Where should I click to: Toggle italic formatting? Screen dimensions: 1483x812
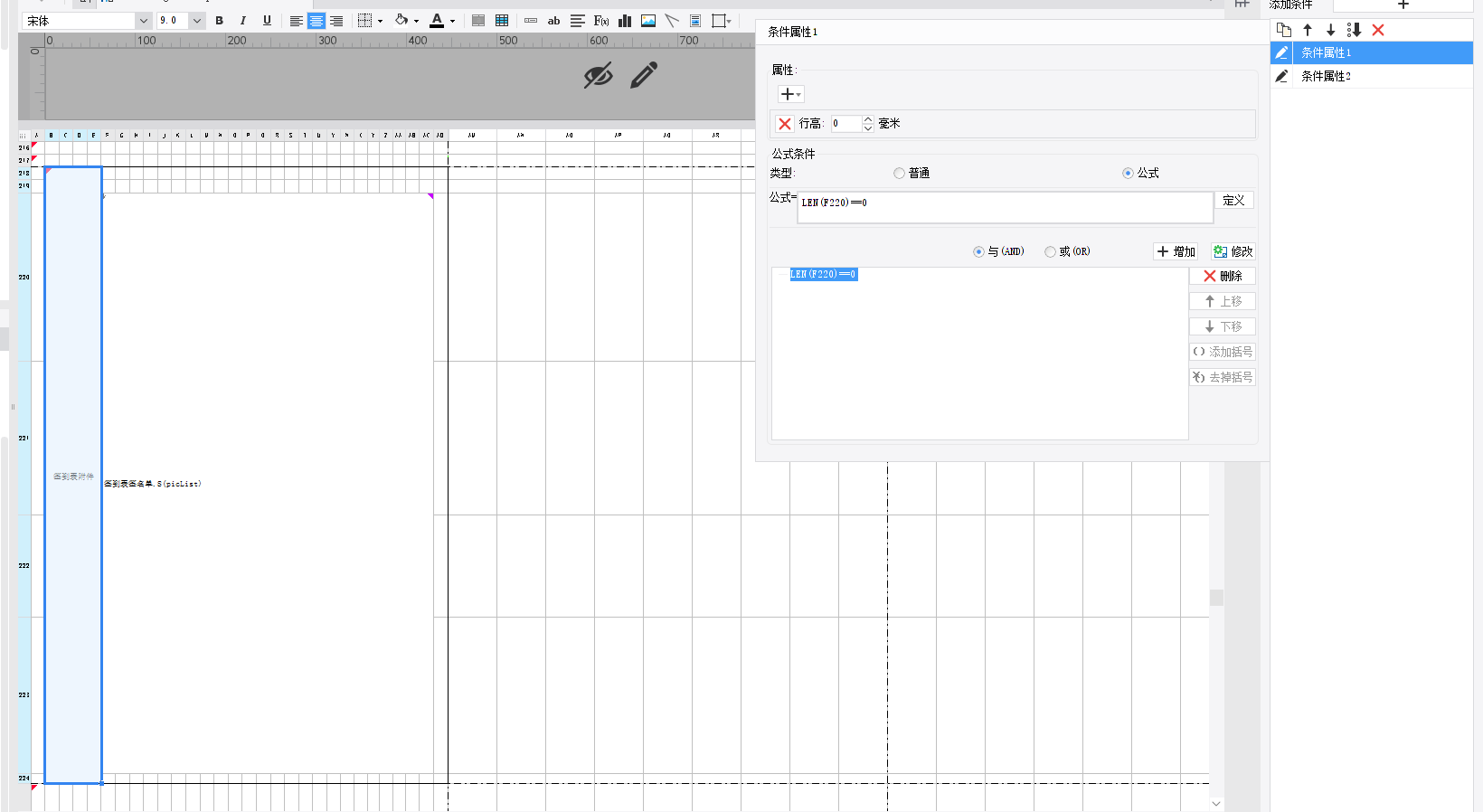pyautogui.click(x=242, y=21)
